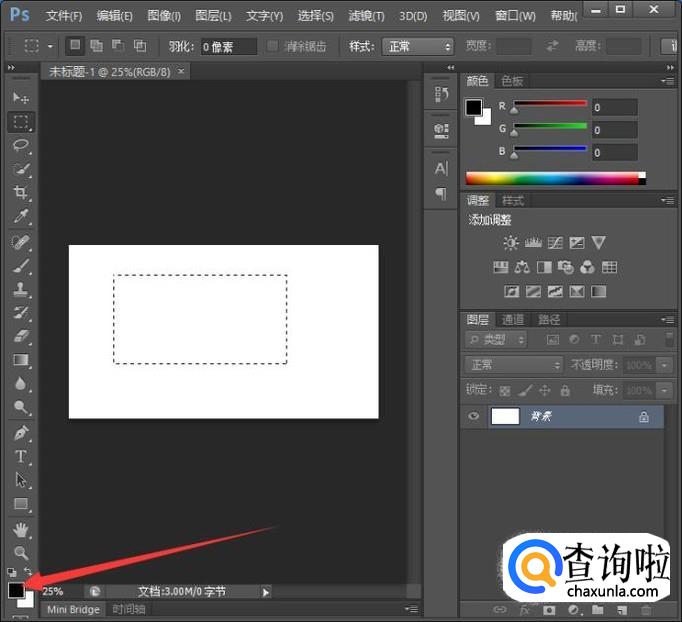Click the Add to selection mode button
This screenshot has width=682, height=622.
pos(96,46)
